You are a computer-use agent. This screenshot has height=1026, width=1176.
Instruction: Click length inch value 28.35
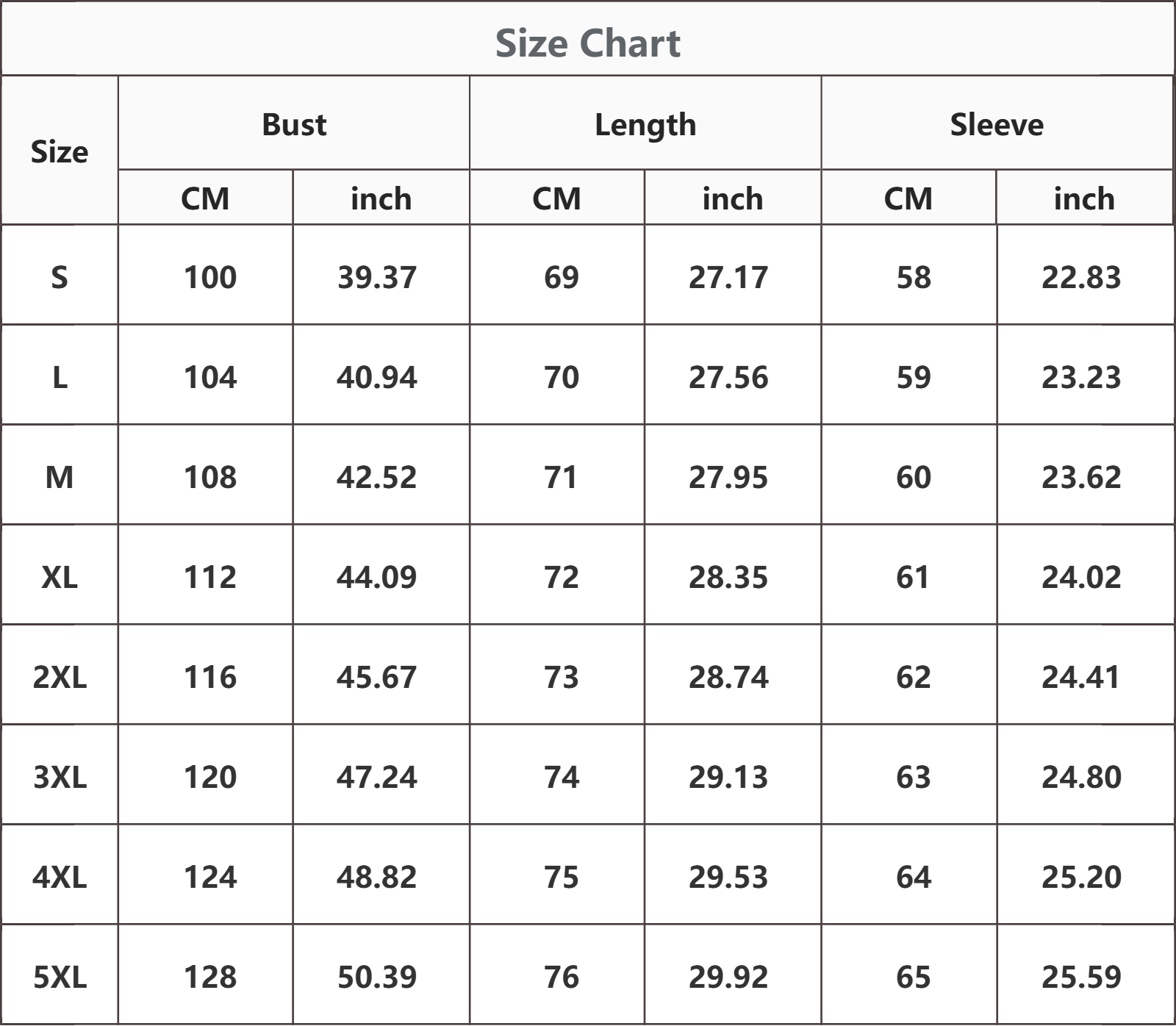tap(728, 577)
